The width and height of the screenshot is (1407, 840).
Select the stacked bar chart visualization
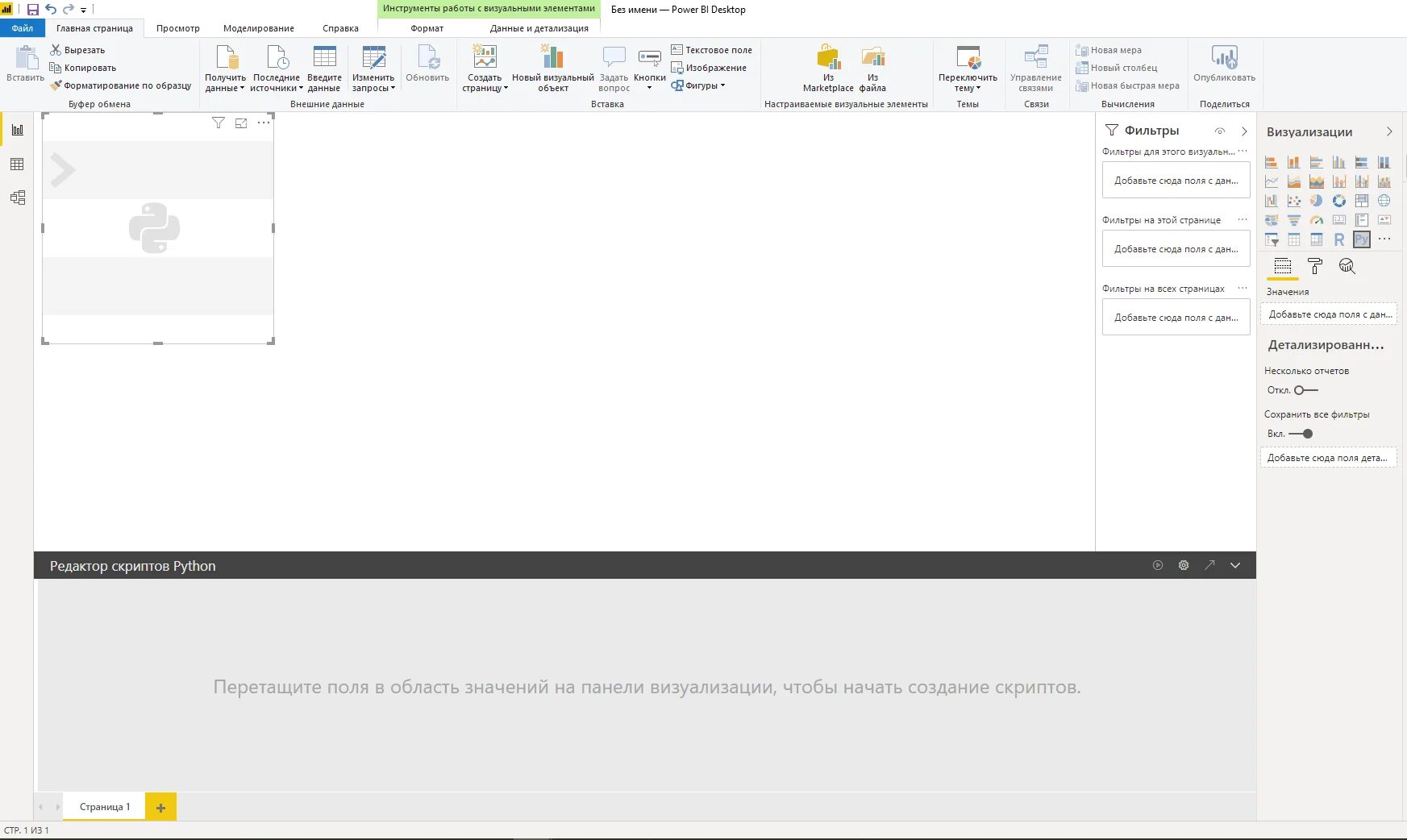click(1272, 162)
